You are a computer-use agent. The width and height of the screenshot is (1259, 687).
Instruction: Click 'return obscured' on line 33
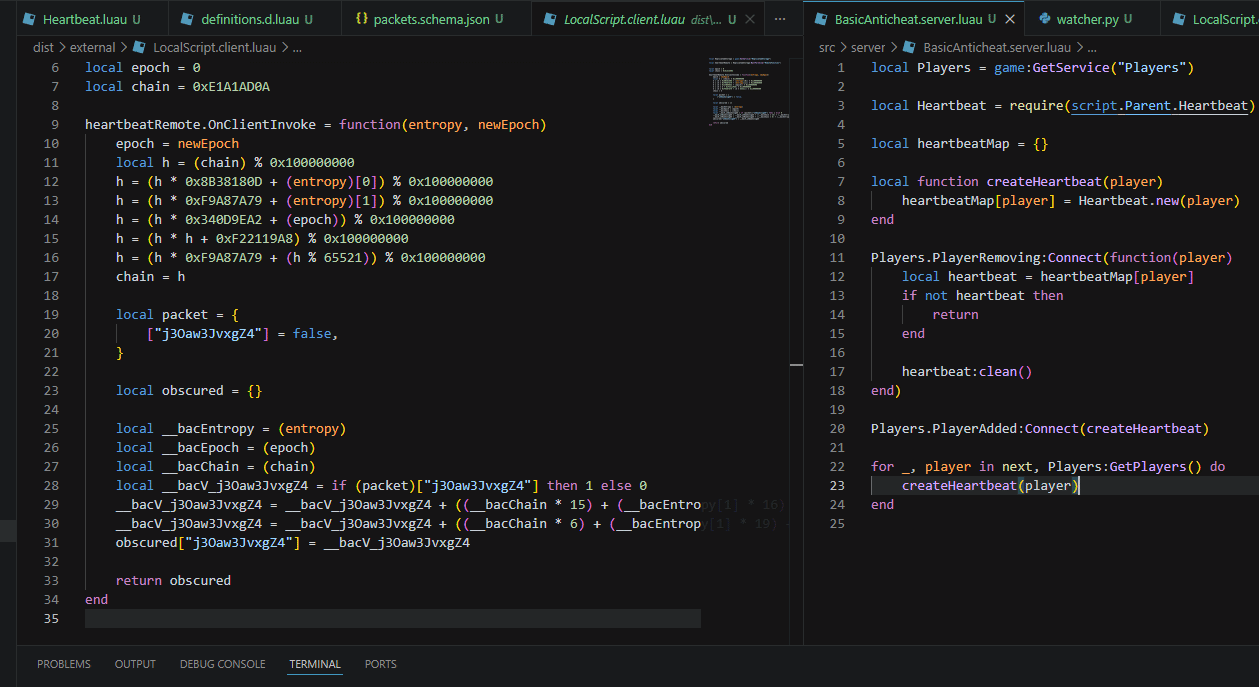tap(173, 580)
